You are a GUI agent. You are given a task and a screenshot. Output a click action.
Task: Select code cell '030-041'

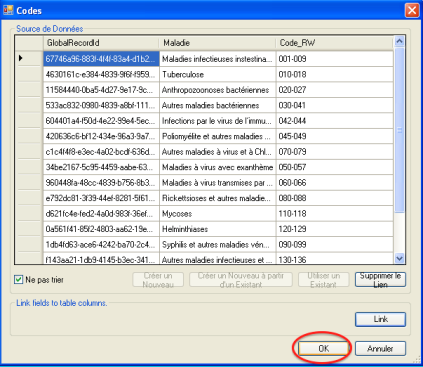coord(335,105)
